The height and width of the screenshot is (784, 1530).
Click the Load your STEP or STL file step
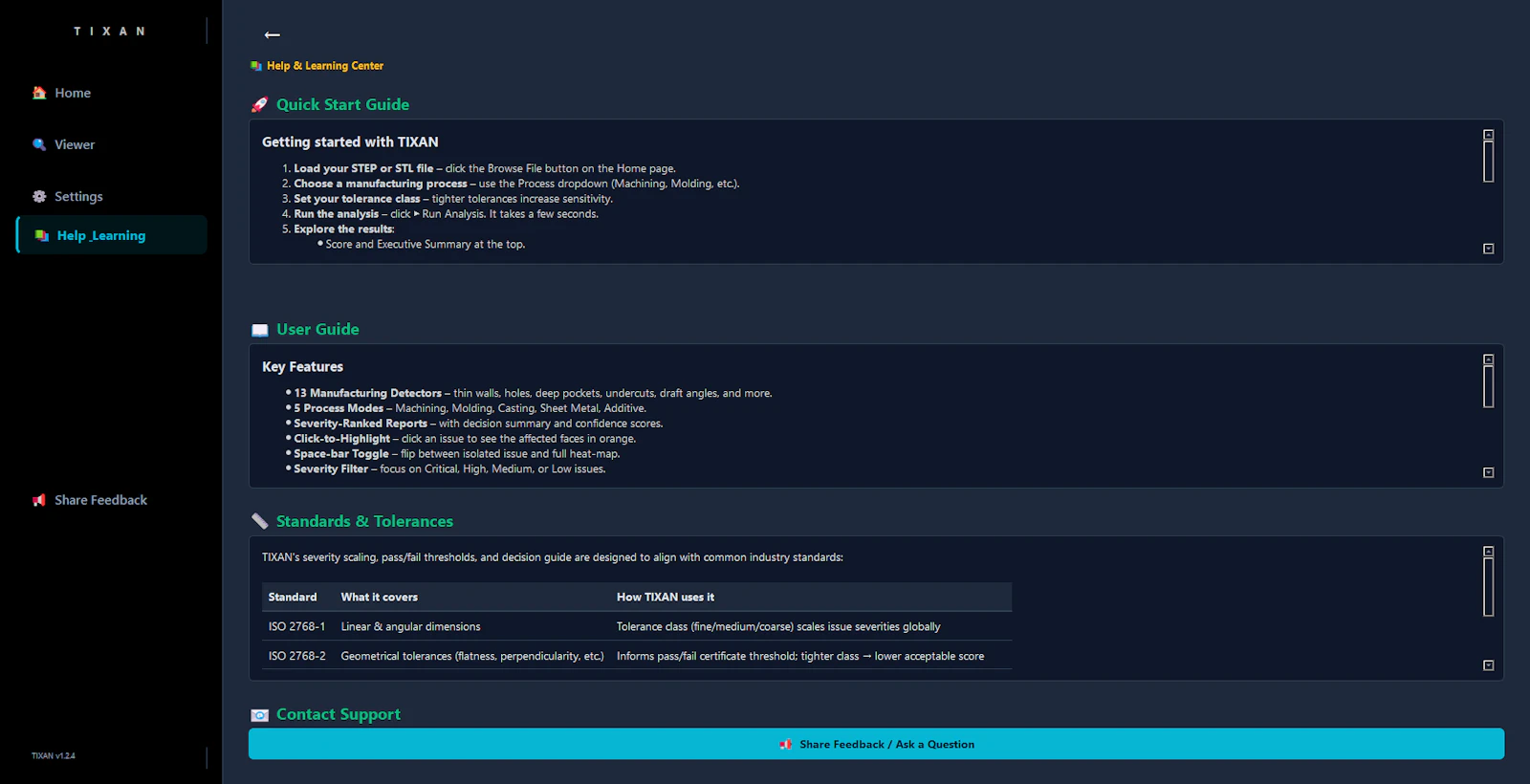click(485, 168)
